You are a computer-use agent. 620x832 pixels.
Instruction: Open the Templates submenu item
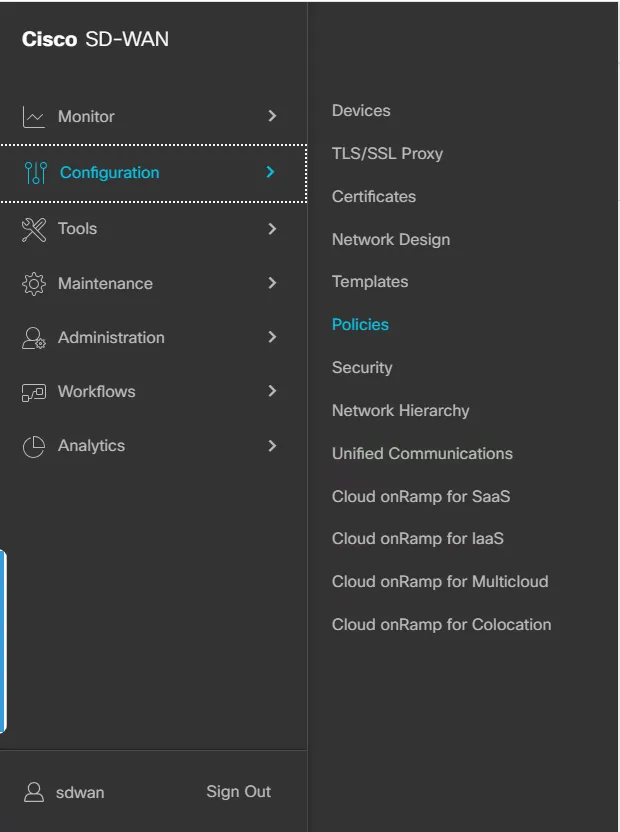pyautogui.click(x=370, y=282)
